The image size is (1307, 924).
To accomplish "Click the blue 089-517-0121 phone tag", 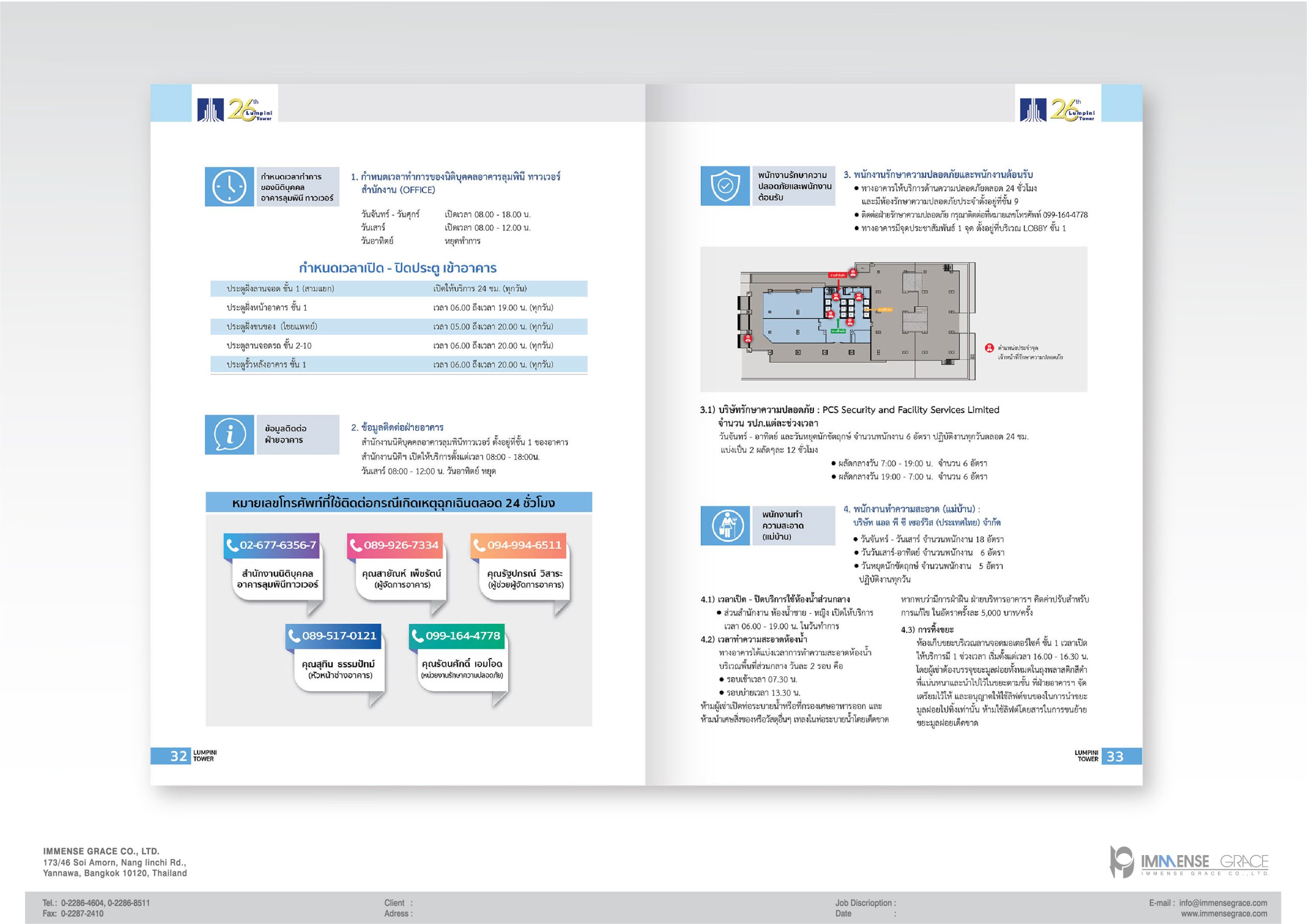I will click(333, 636).
